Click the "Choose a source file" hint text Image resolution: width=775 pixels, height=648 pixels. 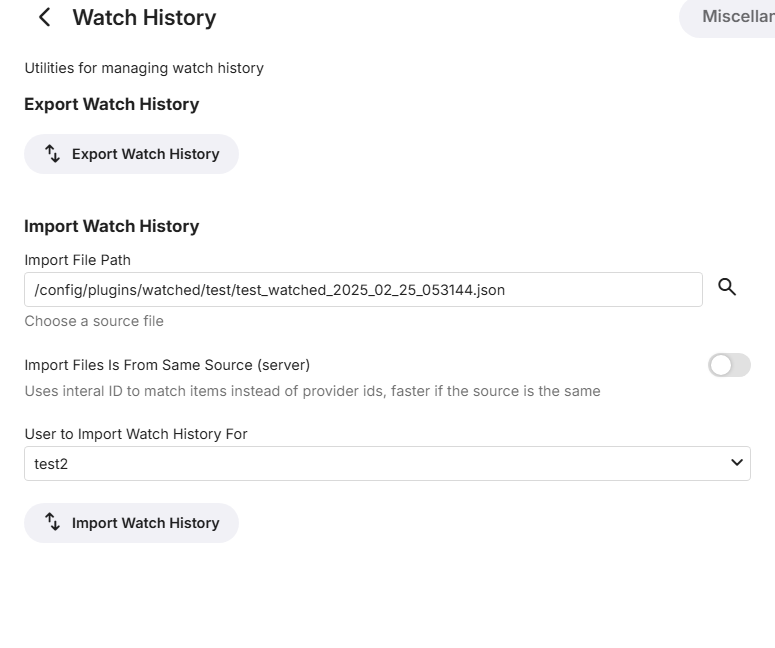(94, 321)
